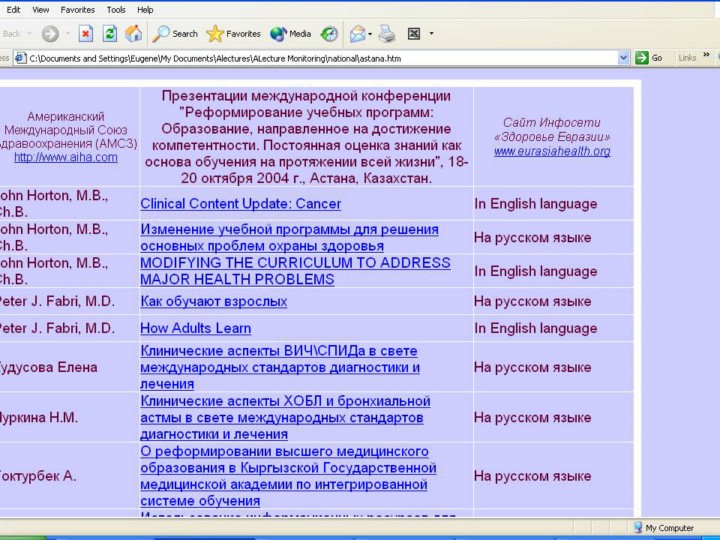Click the Forward navigation arrow button
720x540 pixels.
point(50,33)
